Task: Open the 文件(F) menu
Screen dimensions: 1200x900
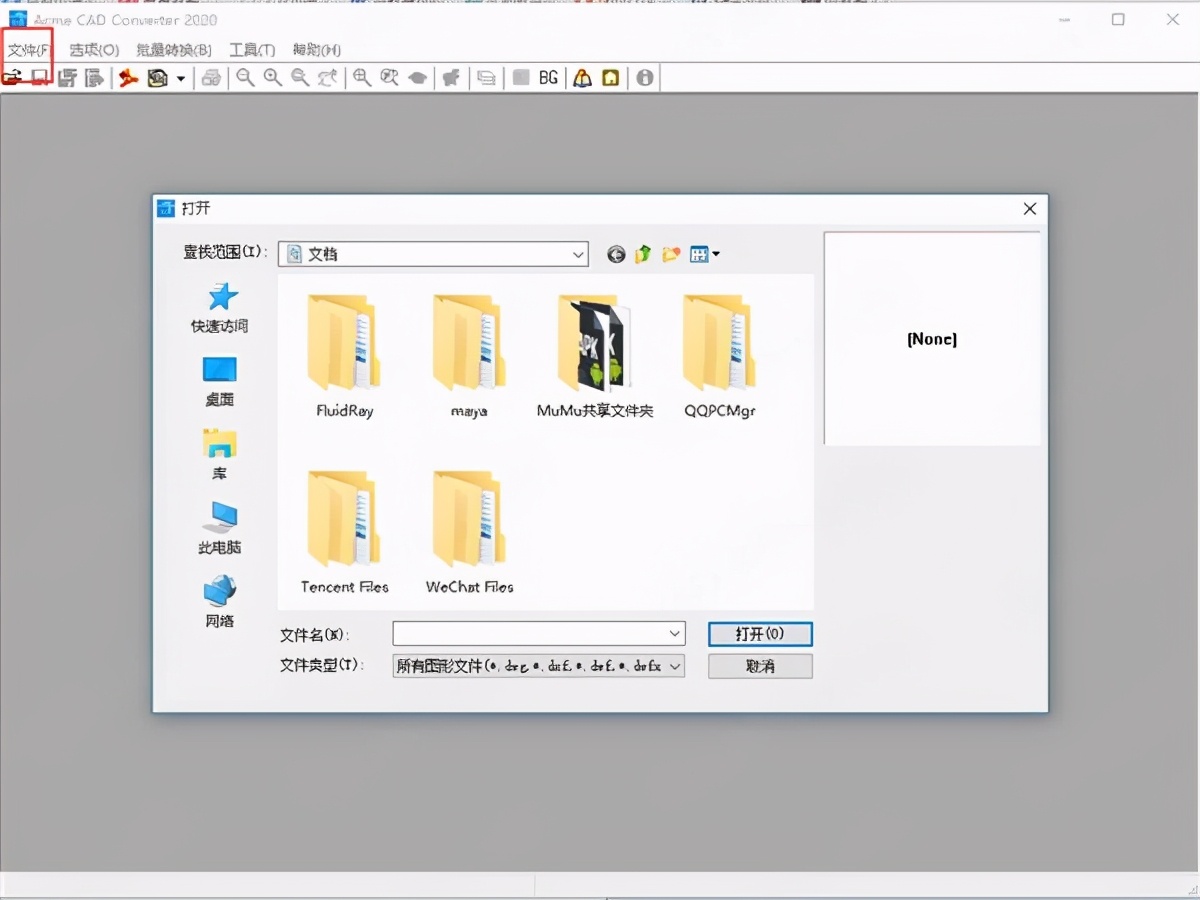Action: point(29,50)
